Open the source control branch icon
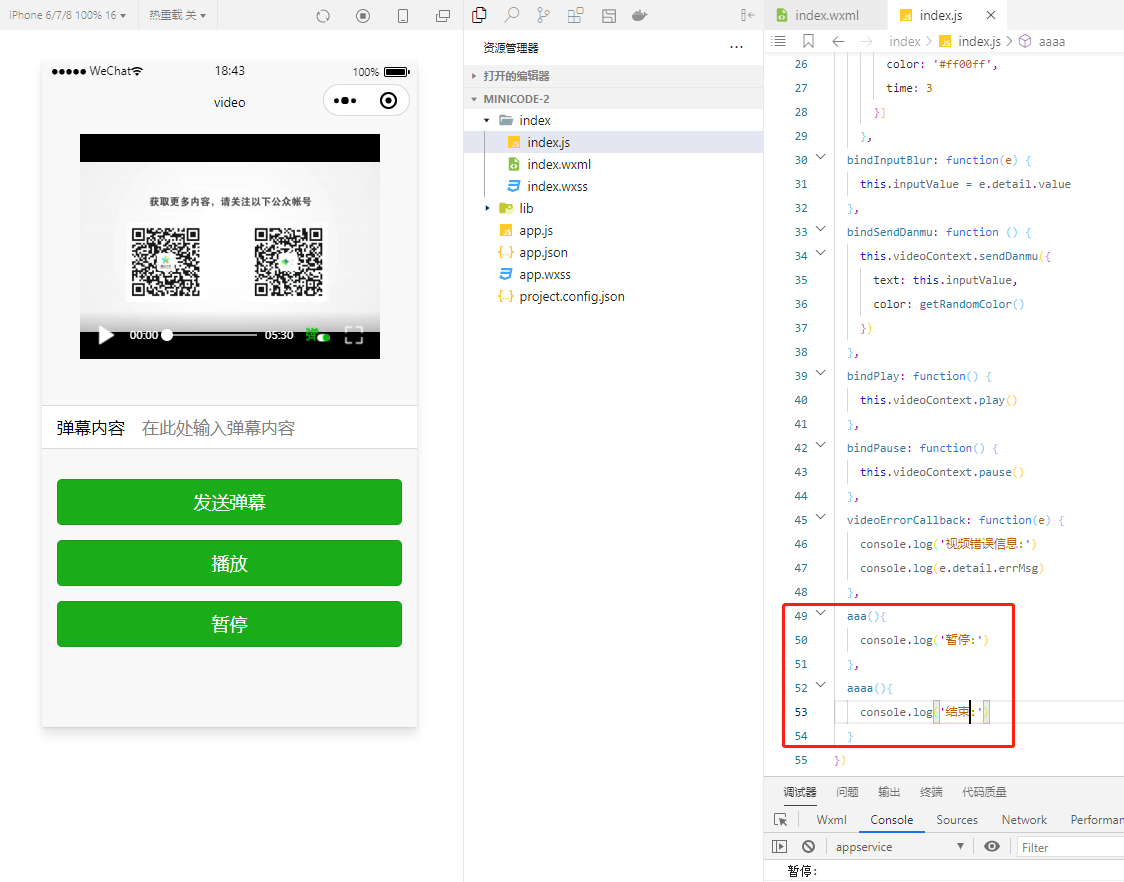 544,14
